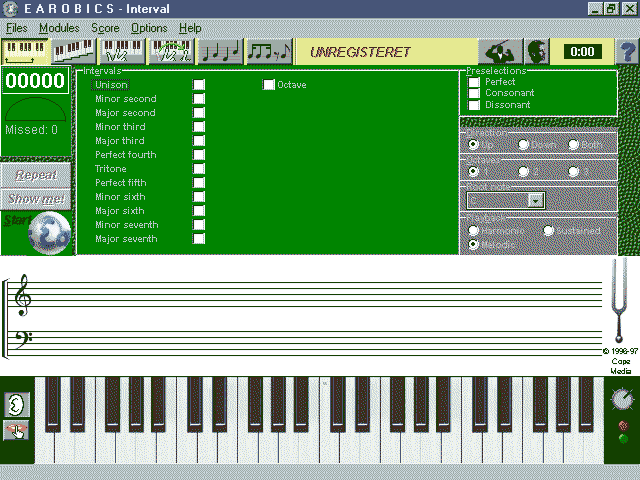Select the Interval module keyboard icon

tap(25, 51)
